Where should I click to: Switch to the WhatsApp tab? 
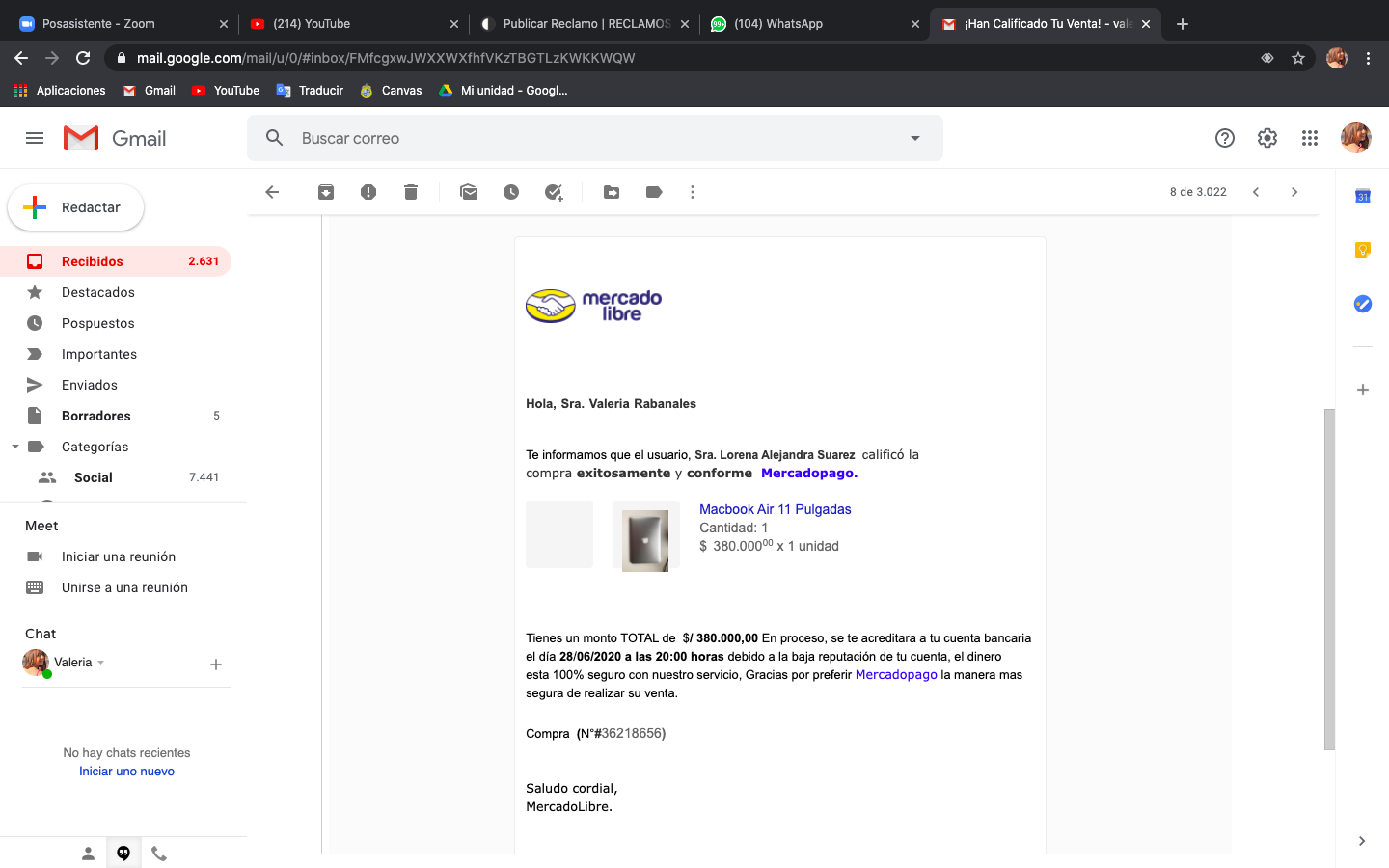[x=815, y=24]
